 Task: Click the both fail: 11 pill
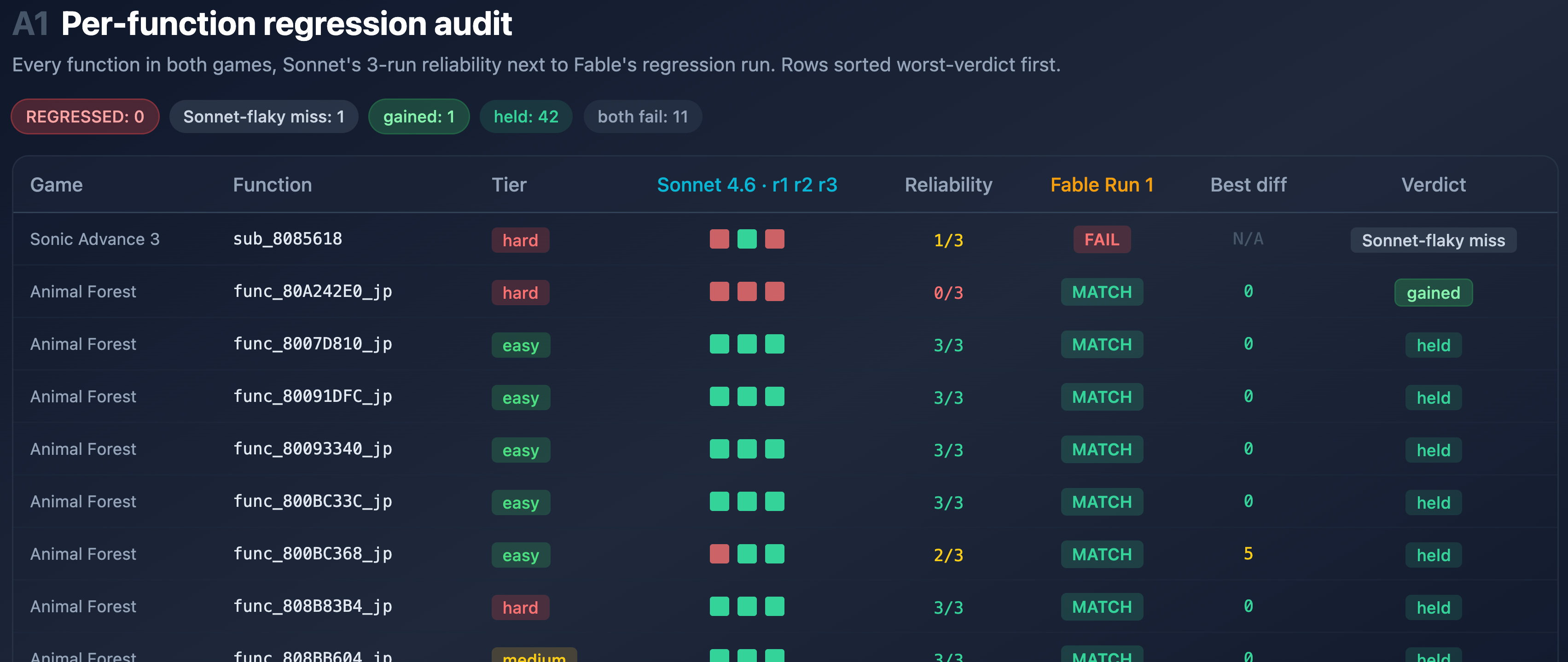(643, 116)
